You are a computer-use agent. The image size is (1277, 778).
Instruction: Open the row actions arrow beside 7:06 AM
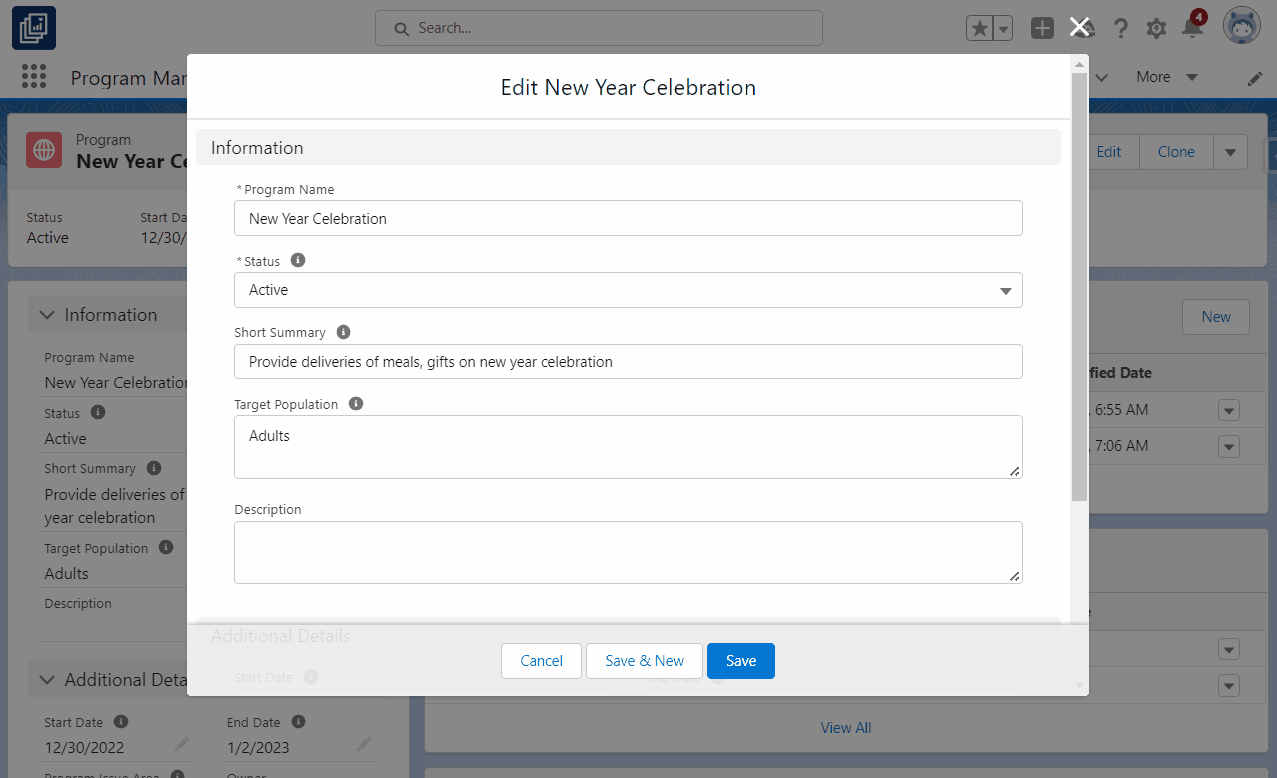(x=1228, y=447)
